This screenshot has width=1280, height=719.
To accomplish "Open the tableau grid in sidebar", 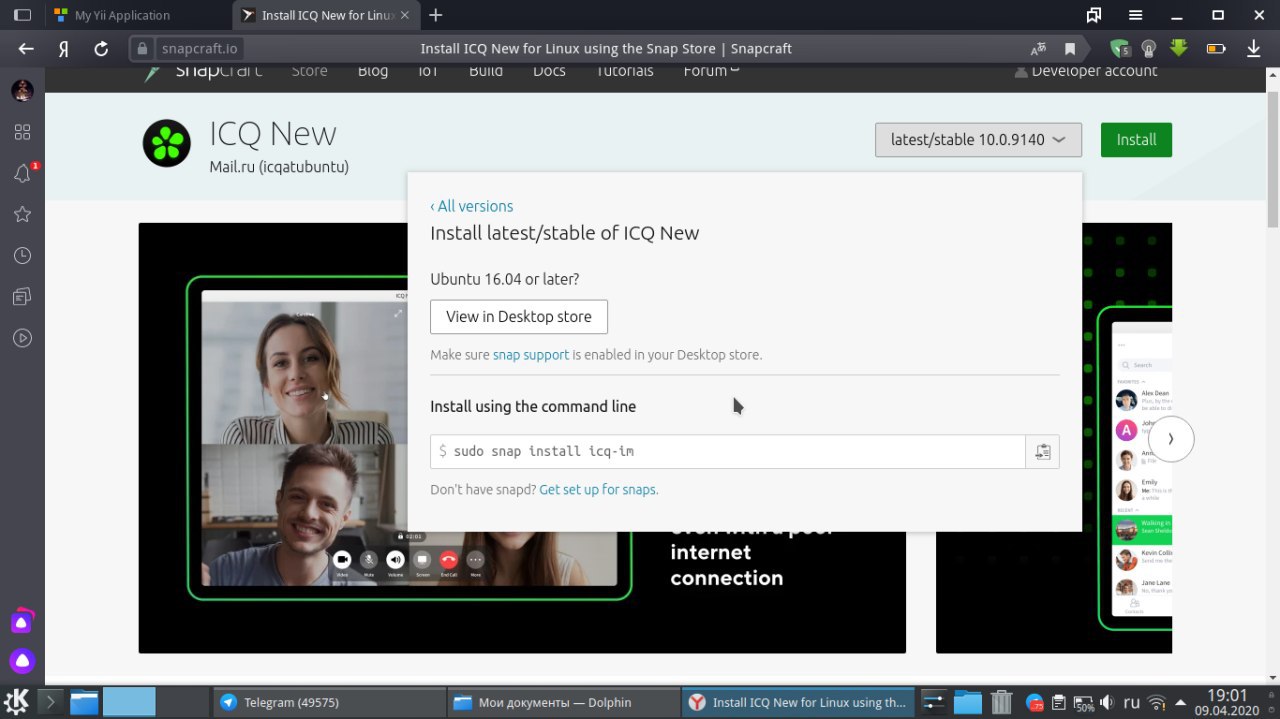I will [x=22, y=132].
